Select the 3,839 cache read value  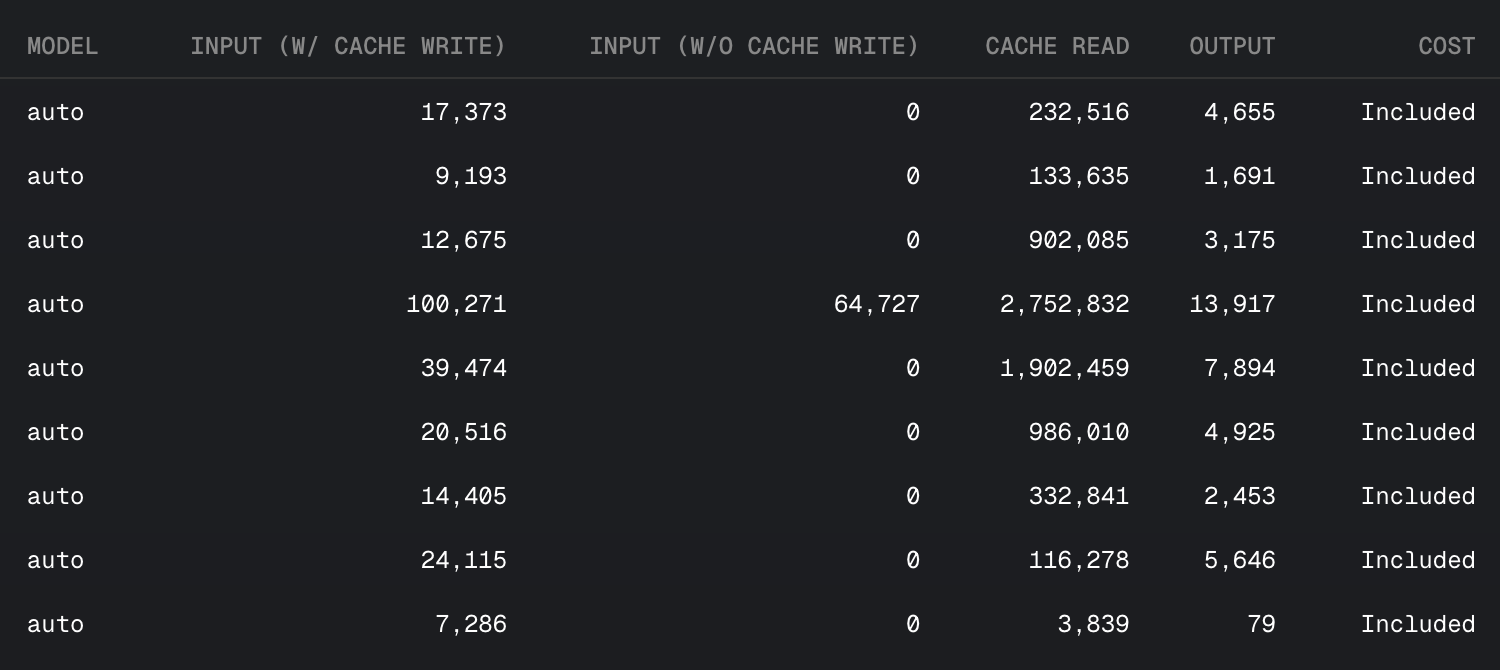[1093, 624]
